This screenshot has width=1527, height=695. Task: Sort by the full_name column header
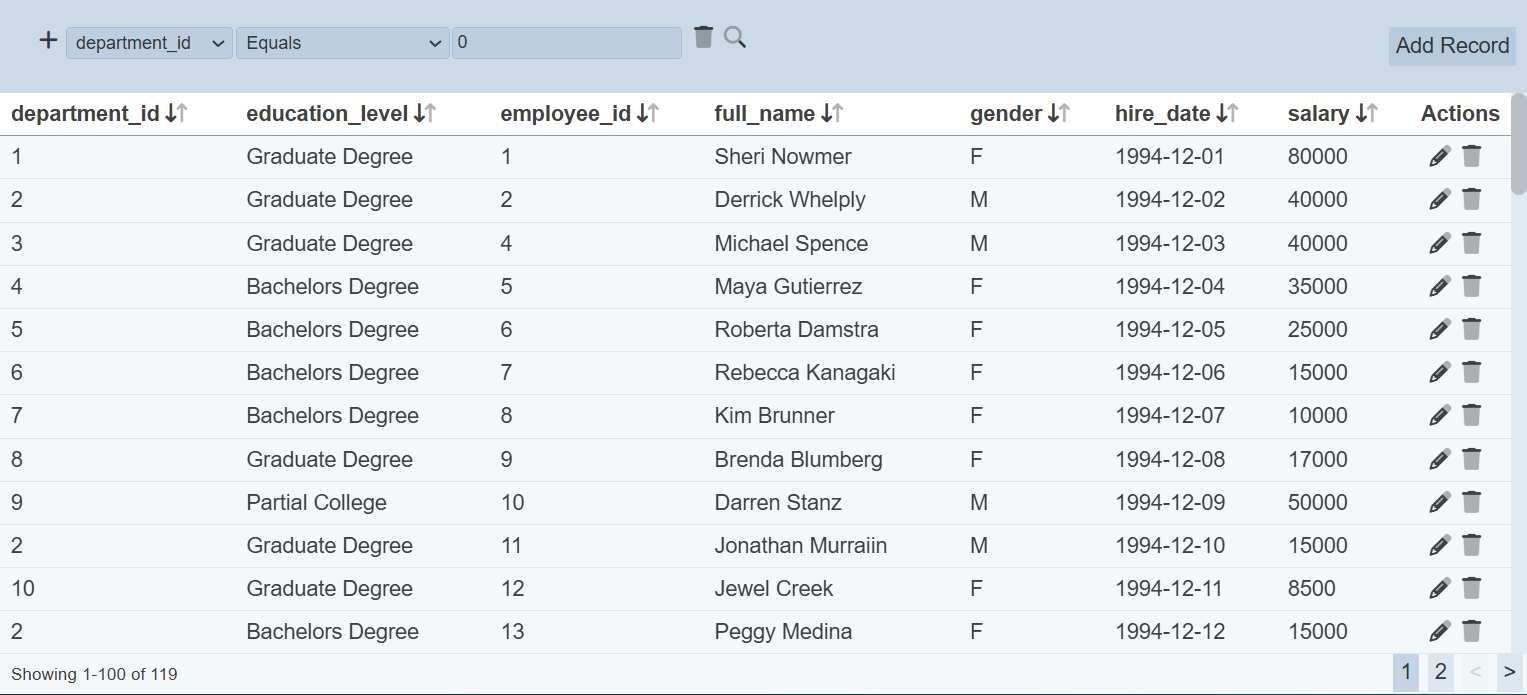coord(831,114)
